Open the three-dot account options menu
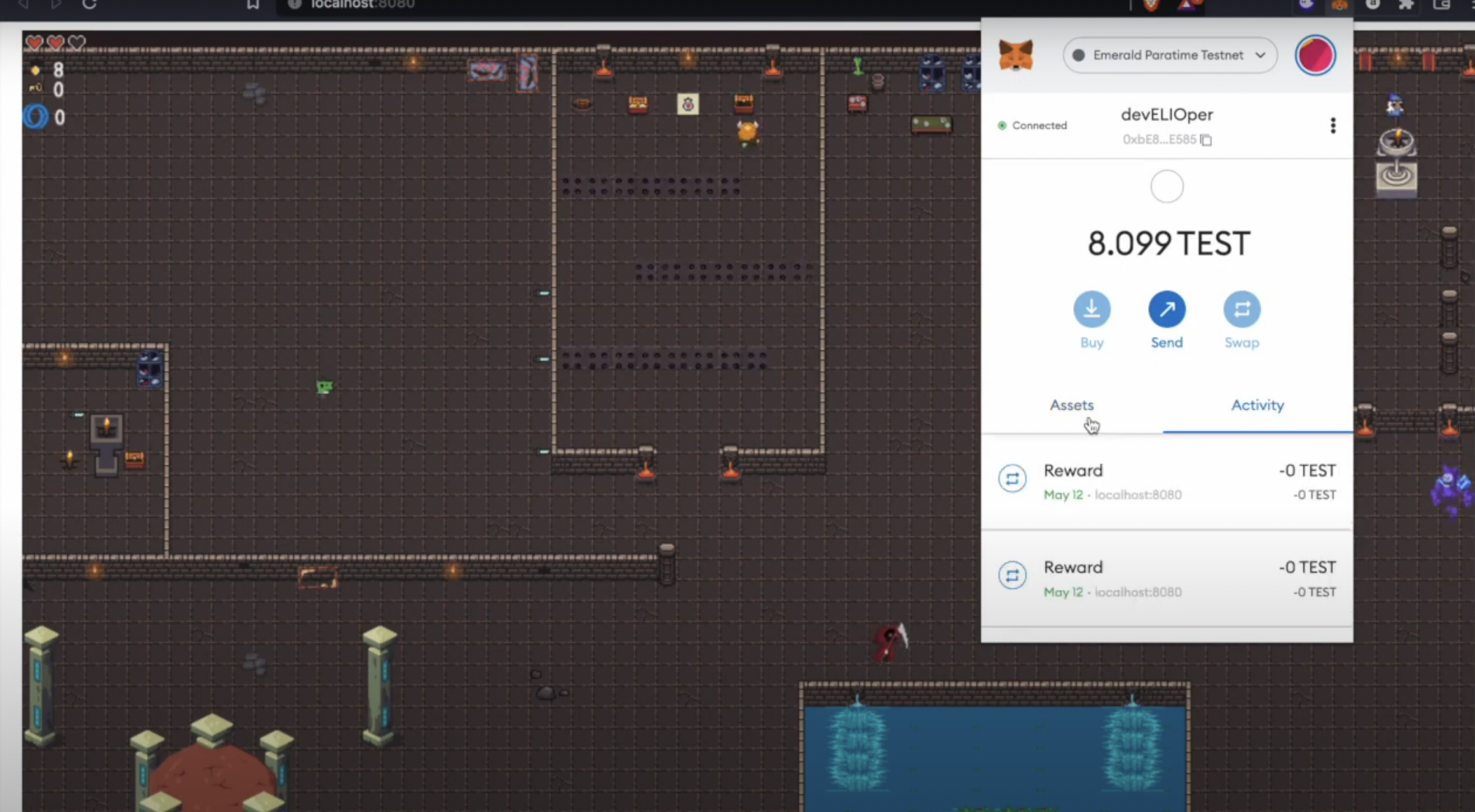Screen dimensions: 1475x812 click(x=1332, y=125)
